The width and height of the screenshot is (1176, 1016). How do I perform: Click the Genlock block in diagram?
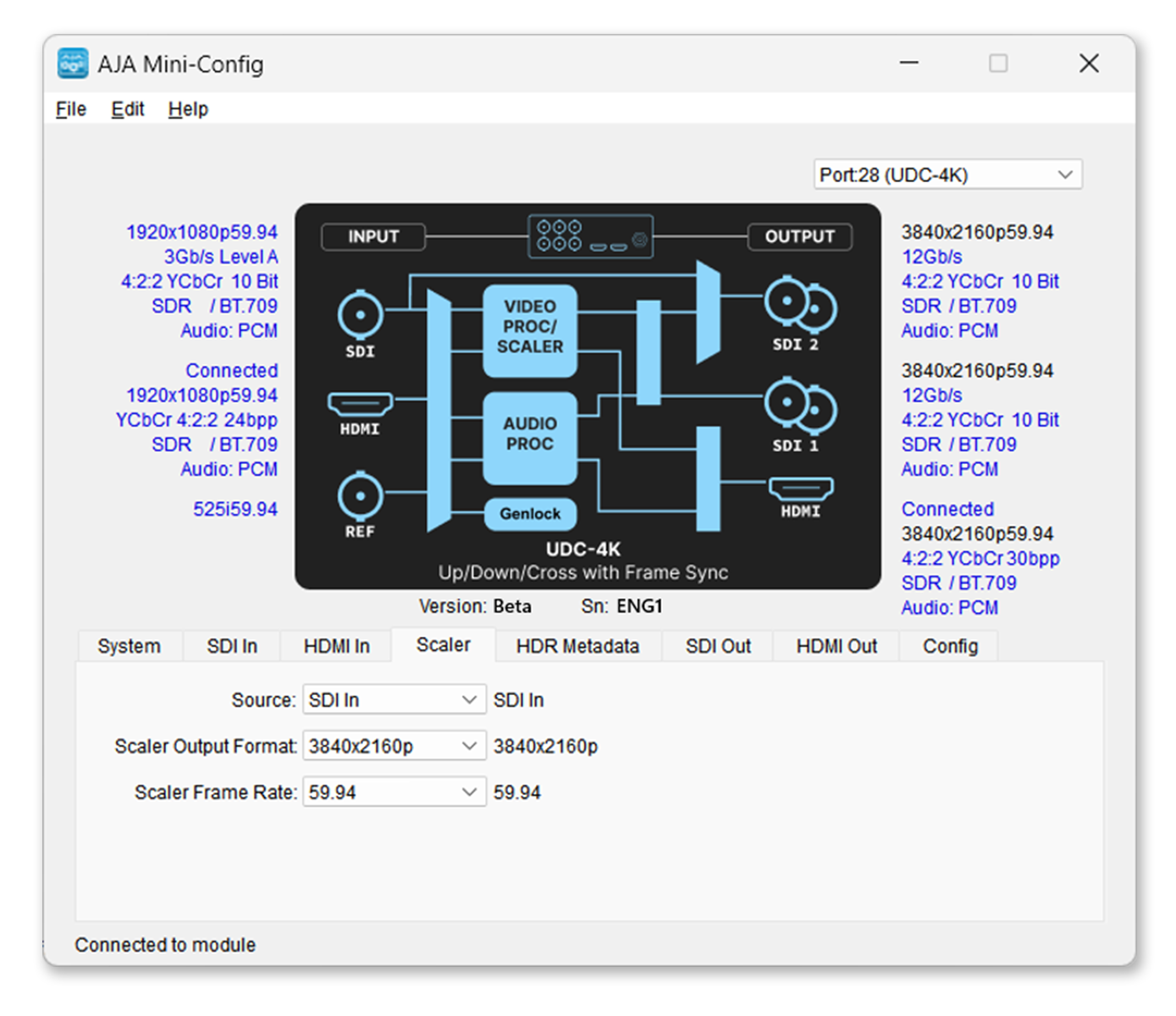[x=530, y=514]
